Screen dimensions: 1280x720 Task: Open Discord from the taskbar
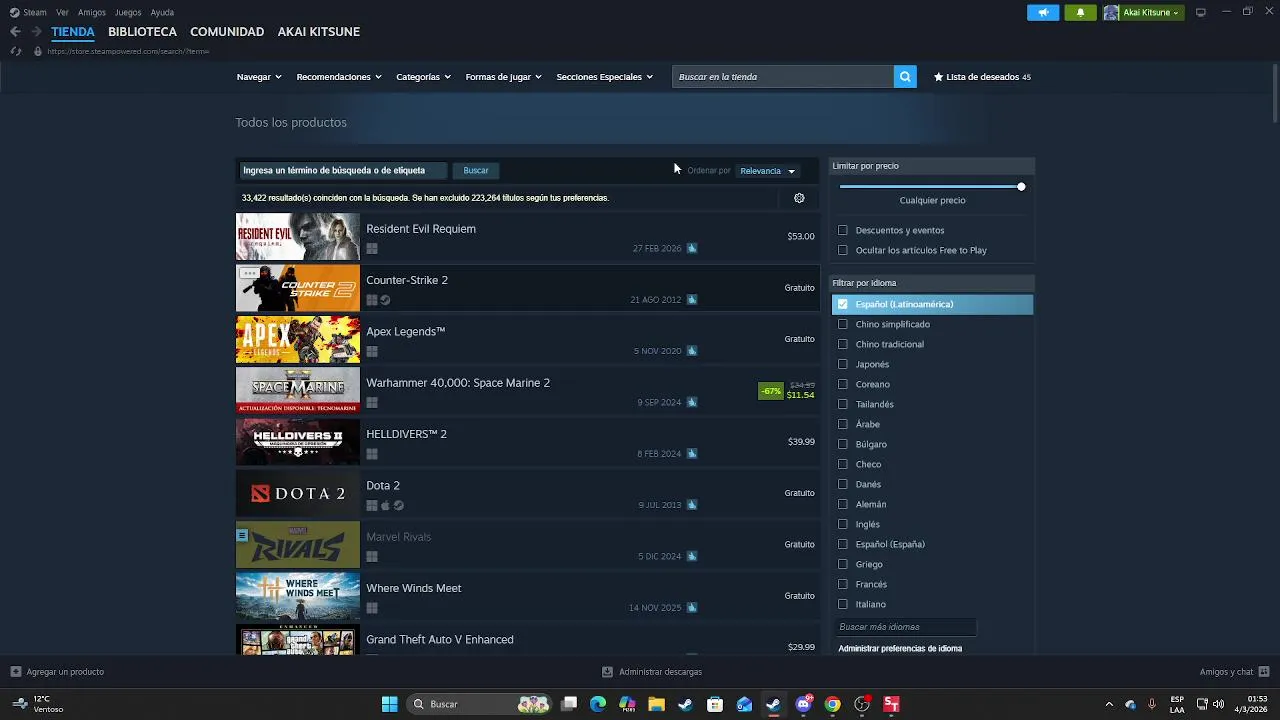(803, 704)
